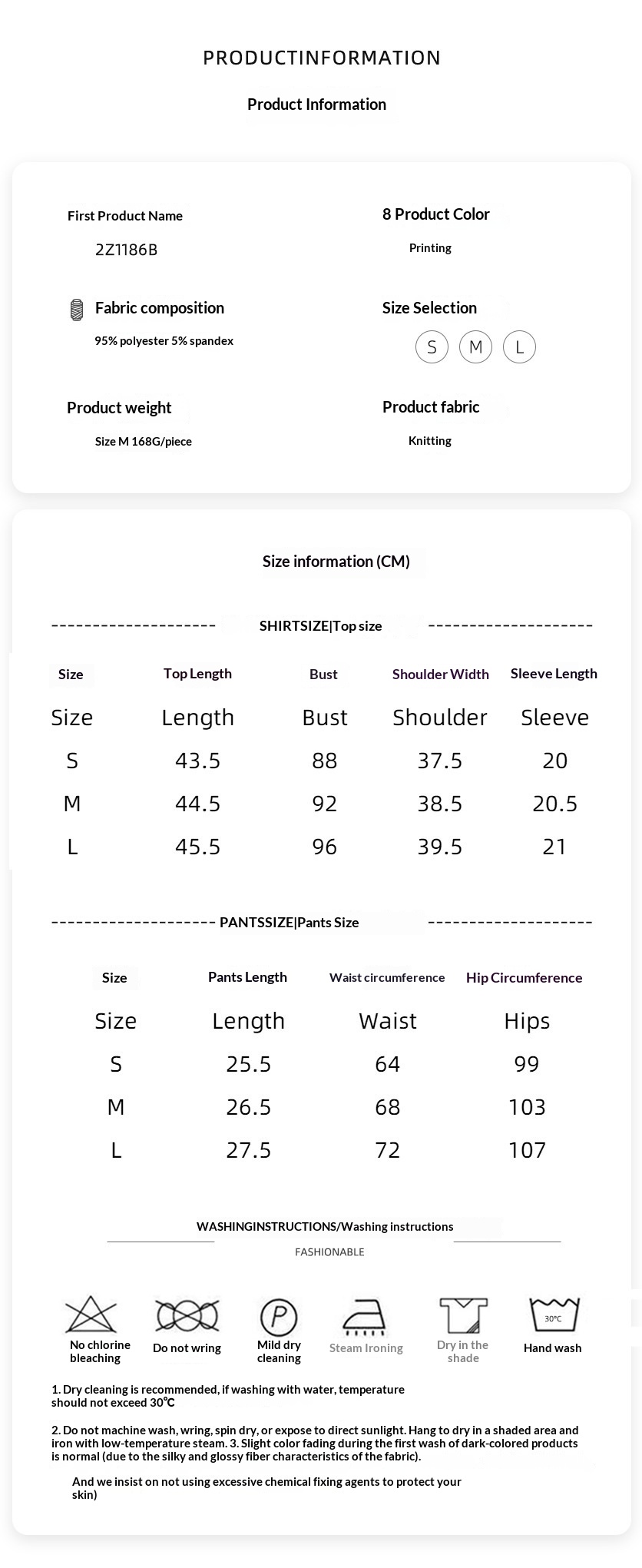Click the SHIRTSIZE Top size heading
The image size is (642, 1568).
pyautogui.click(x=320, y=626)
